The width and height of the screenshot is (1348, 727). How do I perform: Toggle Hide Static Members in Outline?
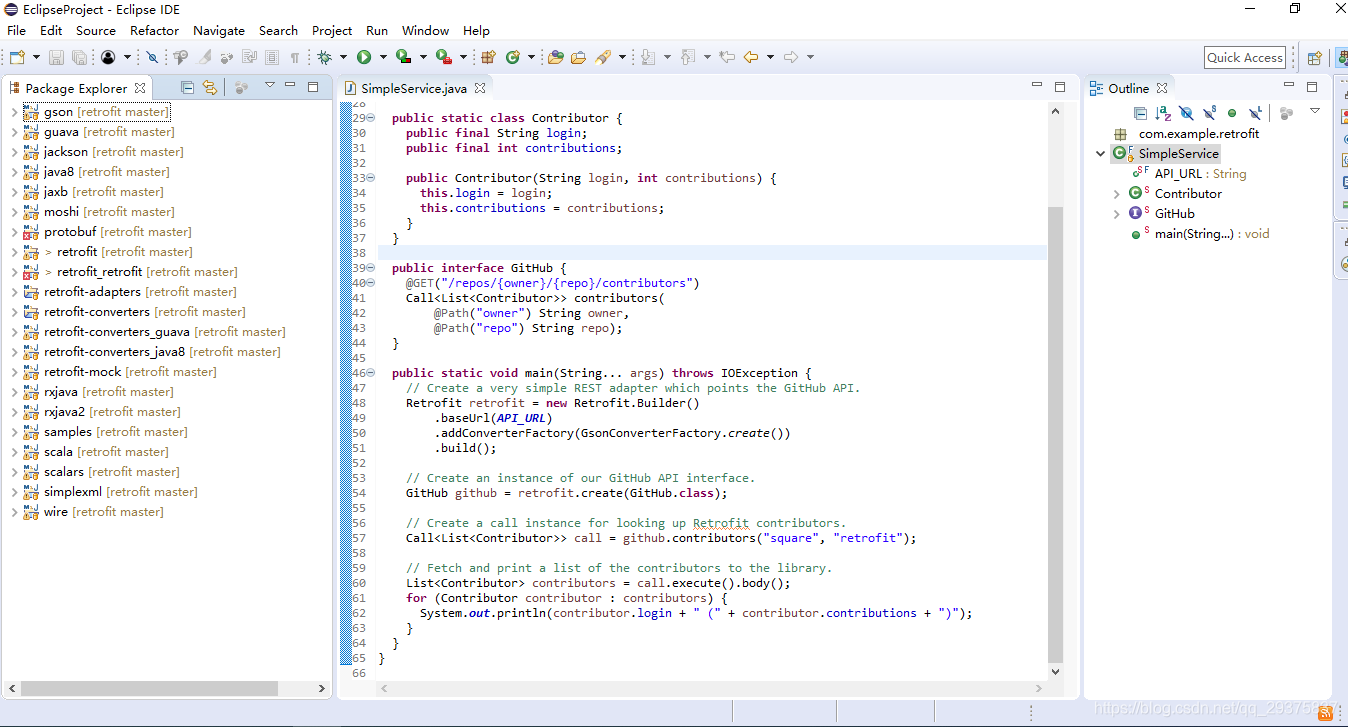click(x=1209, y=113)
